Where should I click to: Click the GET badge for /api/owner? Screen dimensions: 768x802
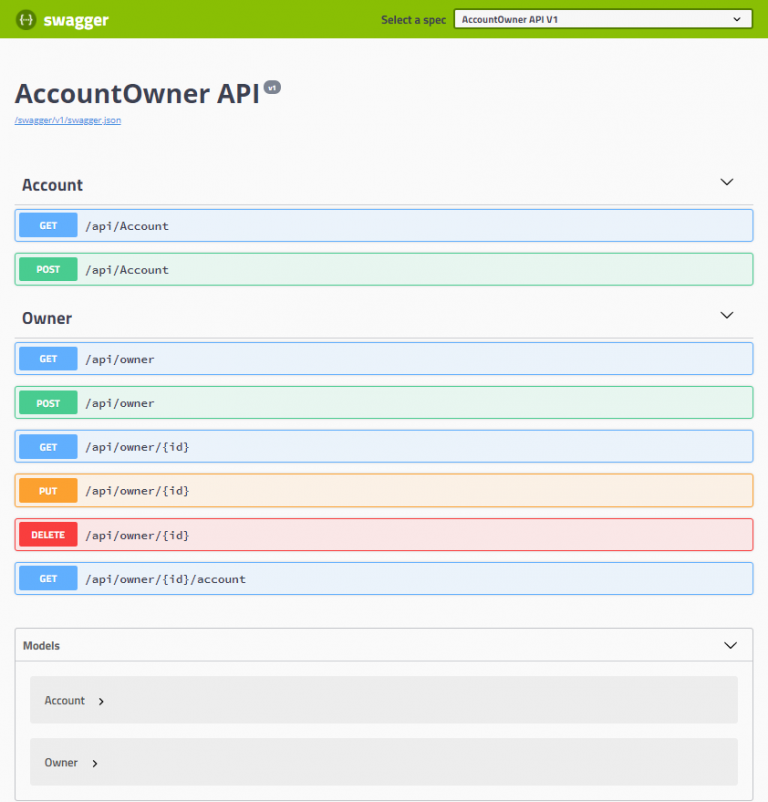[x=48, y=359]
